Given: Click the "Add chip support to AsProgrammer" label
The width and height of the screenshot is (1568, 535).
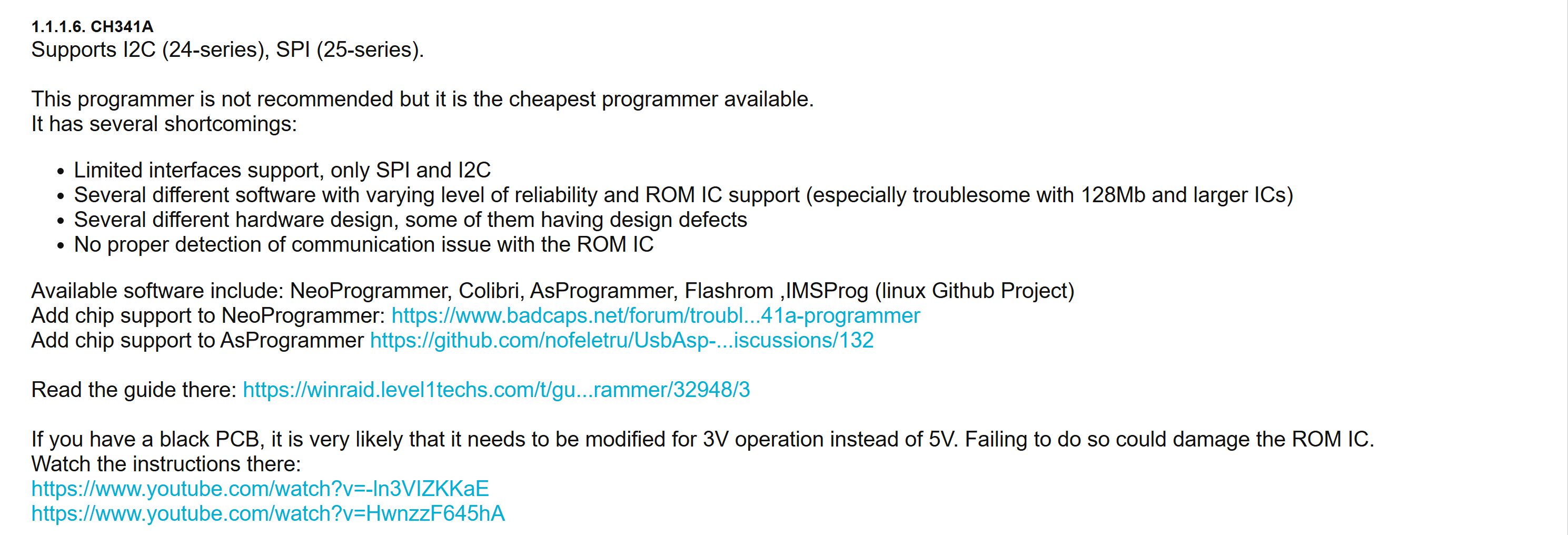Looking at the screenshot, I should click(197, 340).
